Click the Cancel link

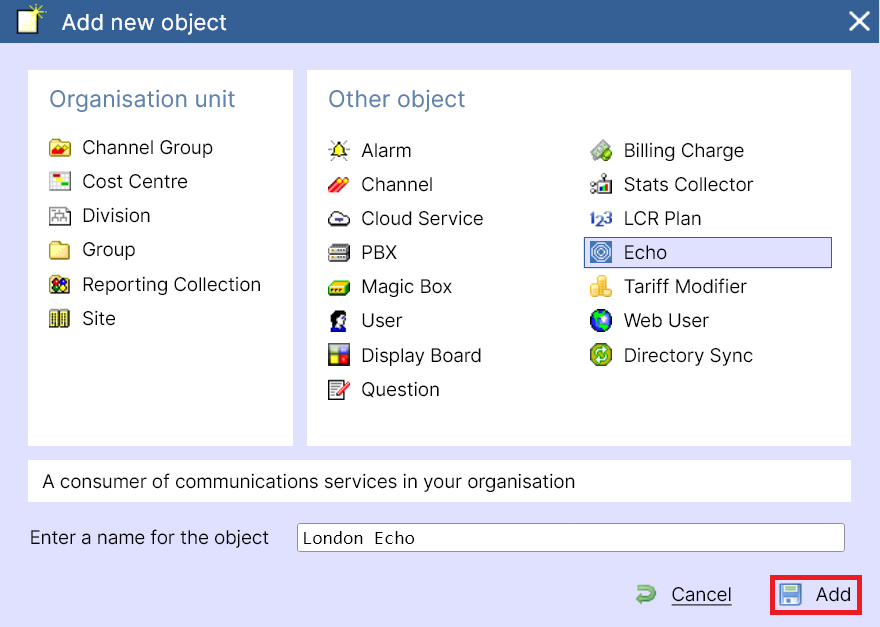pyautogui.click(x=700, y=595)
